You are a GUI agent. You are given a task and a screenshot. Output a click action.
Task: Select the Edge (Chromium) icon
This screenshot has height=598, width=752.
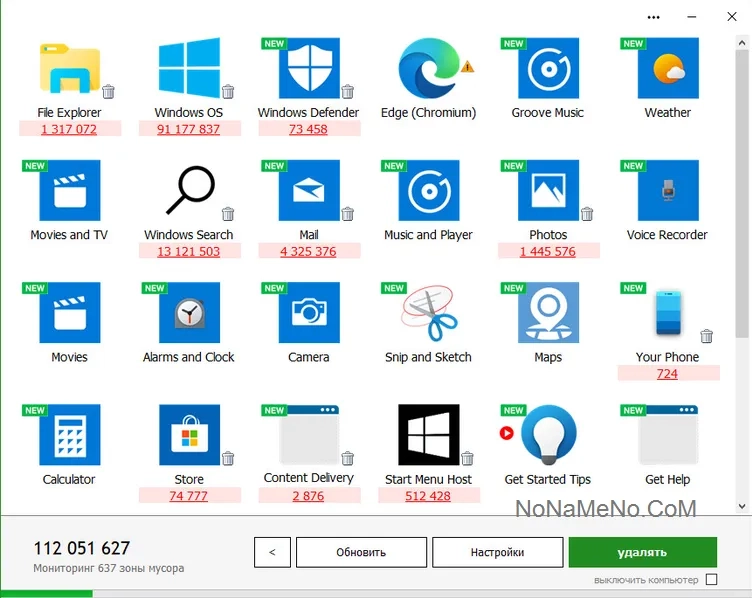(x=428, y=68)
